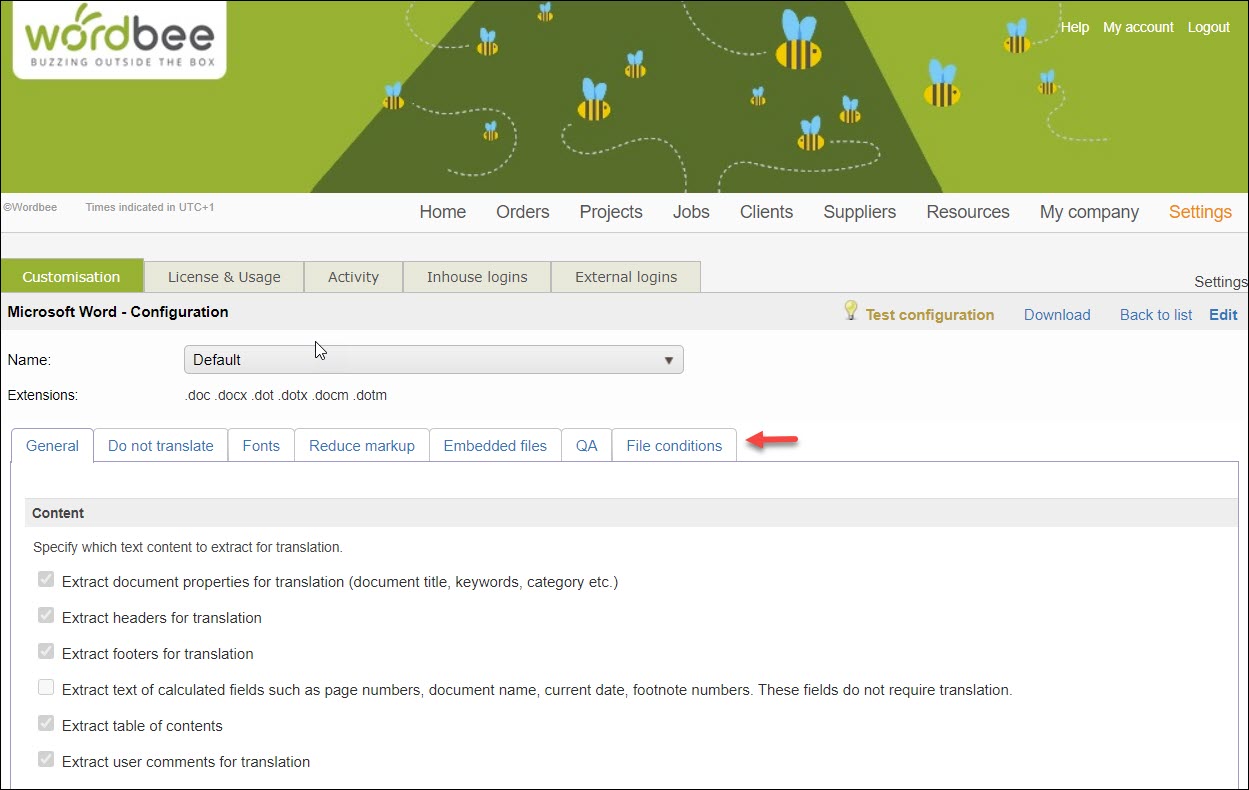This screenshot has height=790, width=1249.
Task: Click Logout in the header
Action: tap(1208, 27)
